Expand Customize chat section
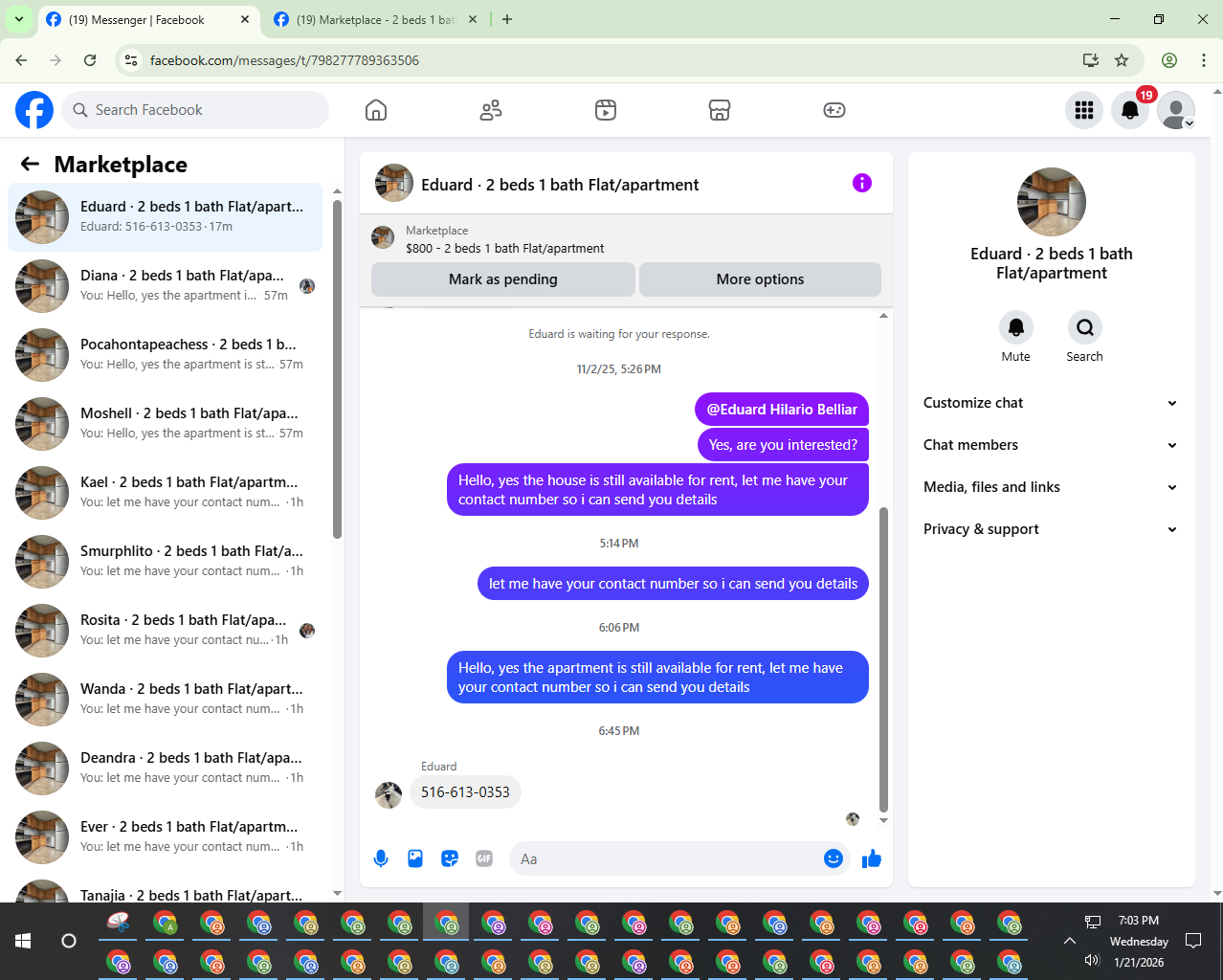 coord(1051,403)
